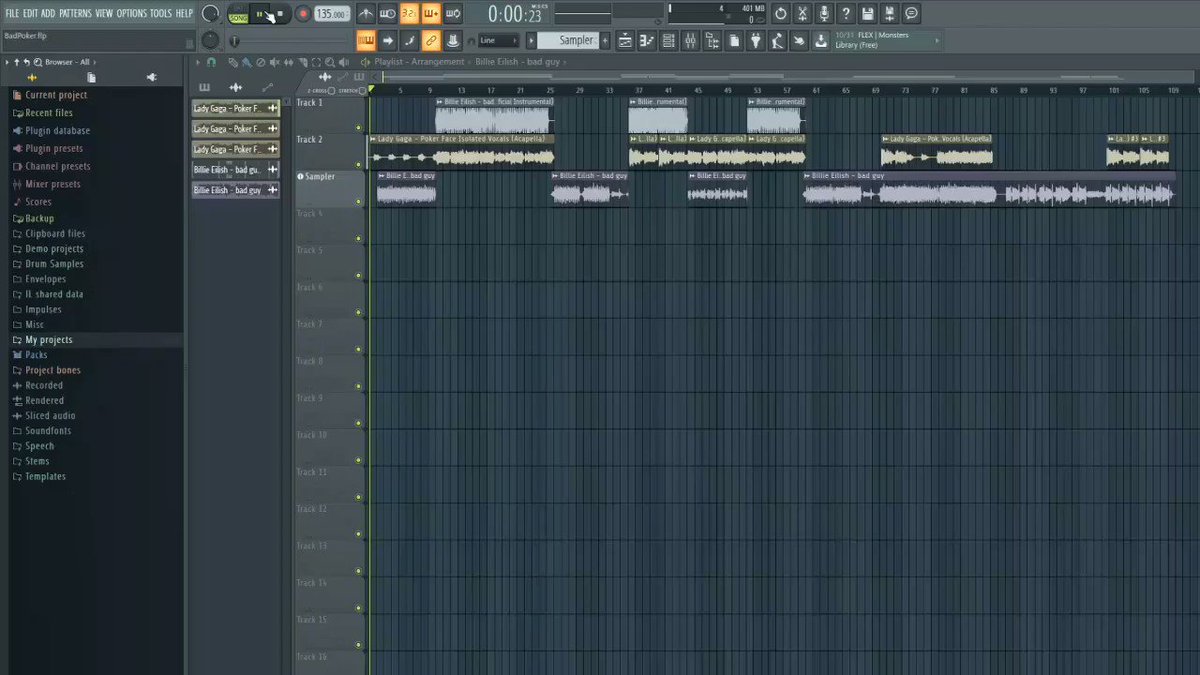Toggle the 3-2-1 recording countdown

(x=409, y=14)
